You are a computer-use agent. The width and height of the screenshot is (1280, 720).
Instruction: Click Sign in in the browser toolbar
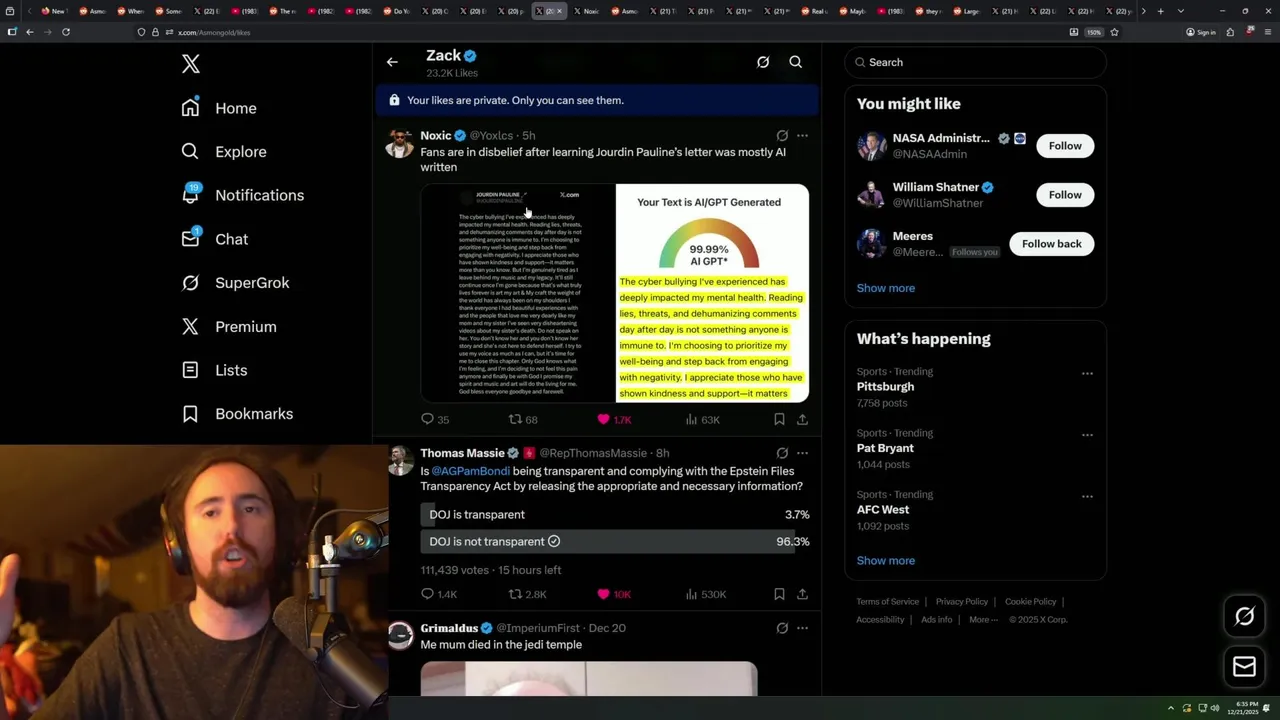[1201, 32]
